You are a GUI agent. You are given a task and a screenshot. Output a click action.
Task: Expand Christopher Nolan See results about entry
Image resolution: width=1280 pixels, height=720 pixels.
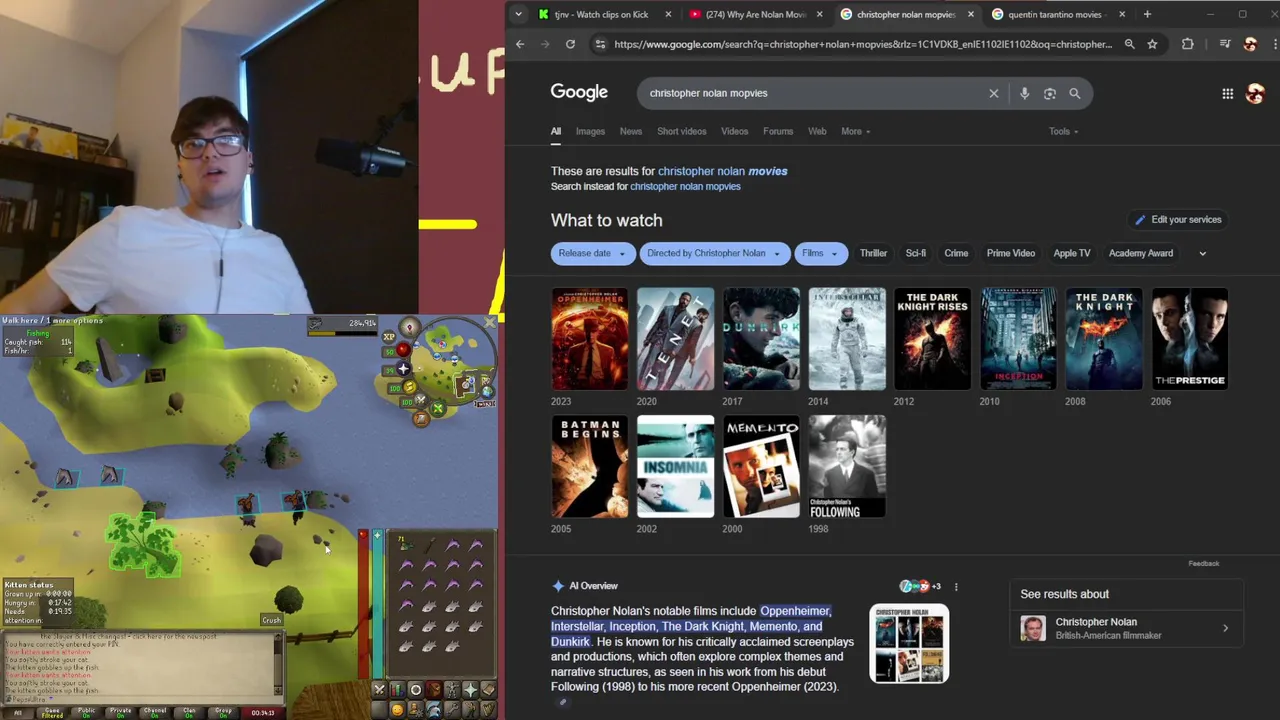coord(1126,628)
